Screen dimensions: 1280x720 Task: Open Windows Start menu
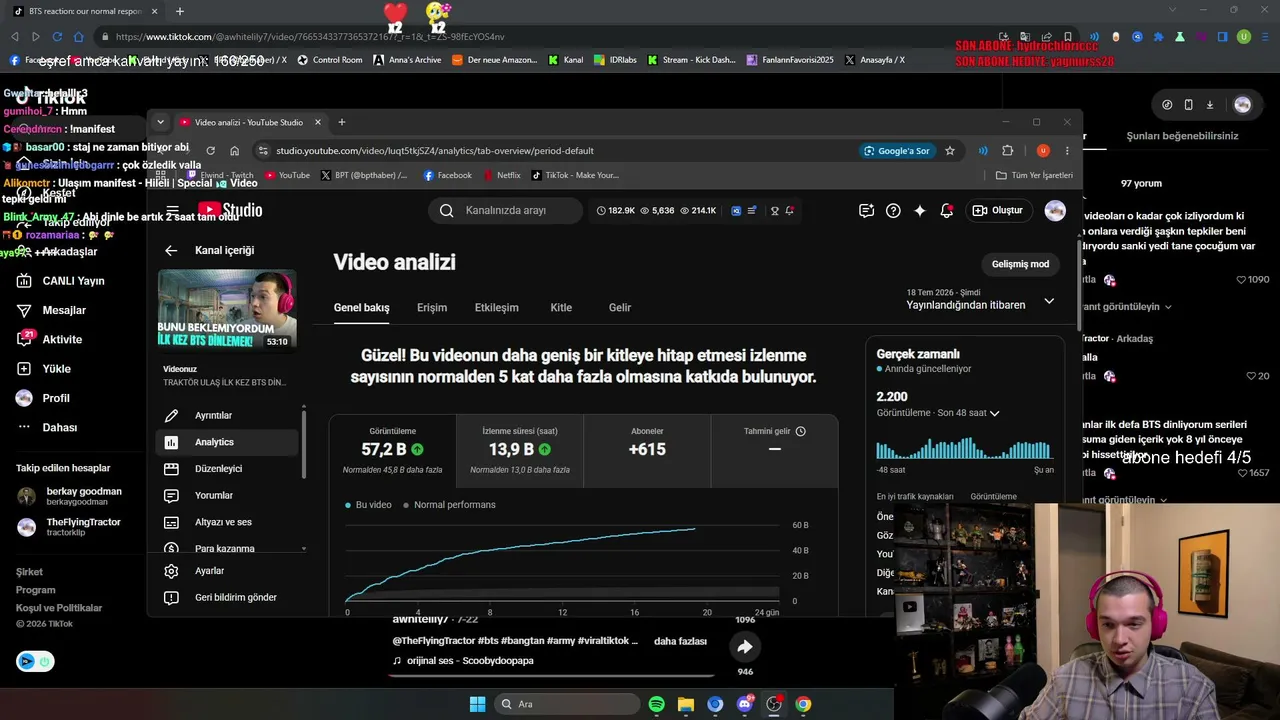pos(477,704)
